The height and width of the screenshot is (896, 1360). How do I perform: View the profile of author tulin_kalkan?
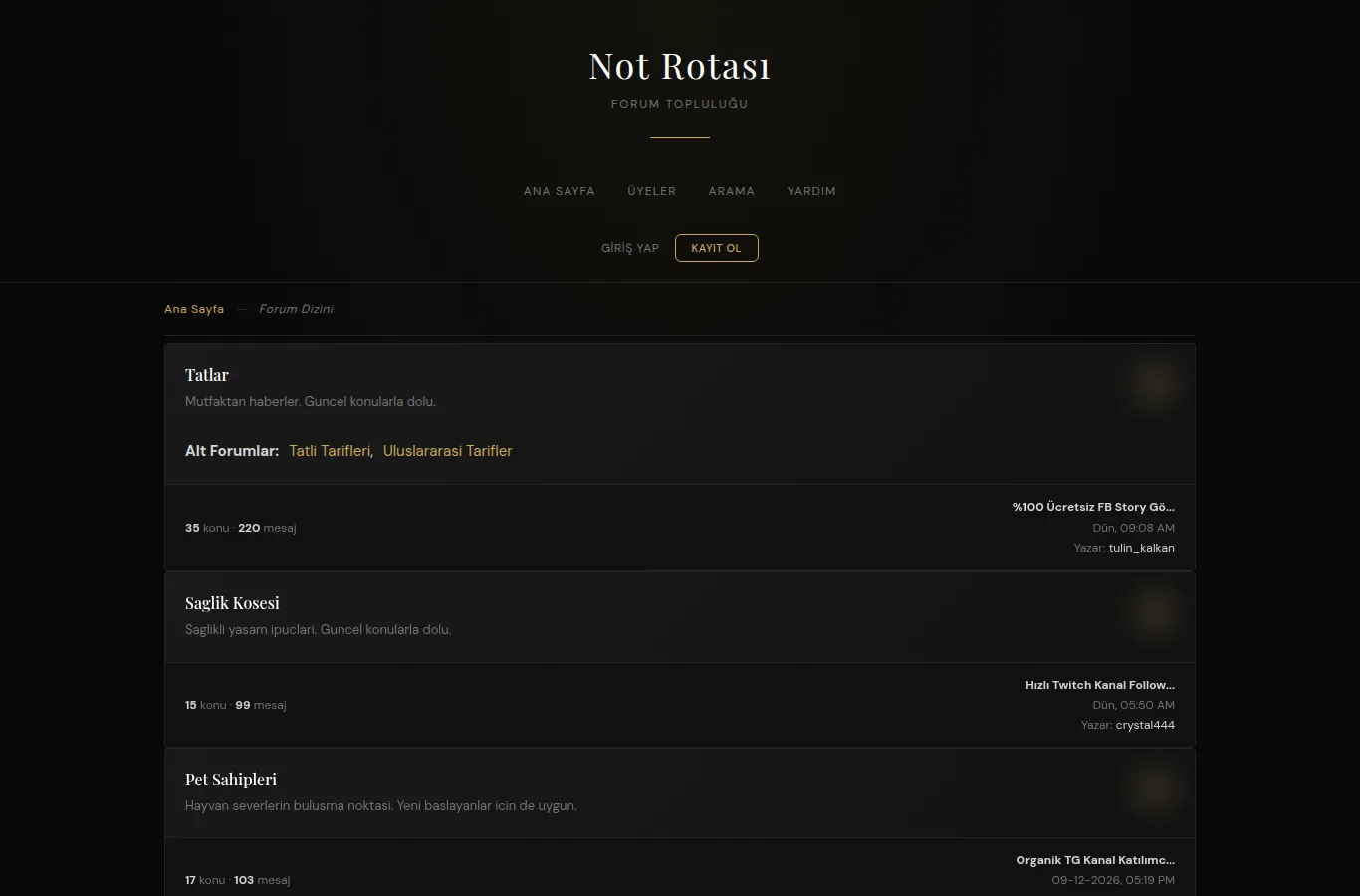(x=1142, y=548)
